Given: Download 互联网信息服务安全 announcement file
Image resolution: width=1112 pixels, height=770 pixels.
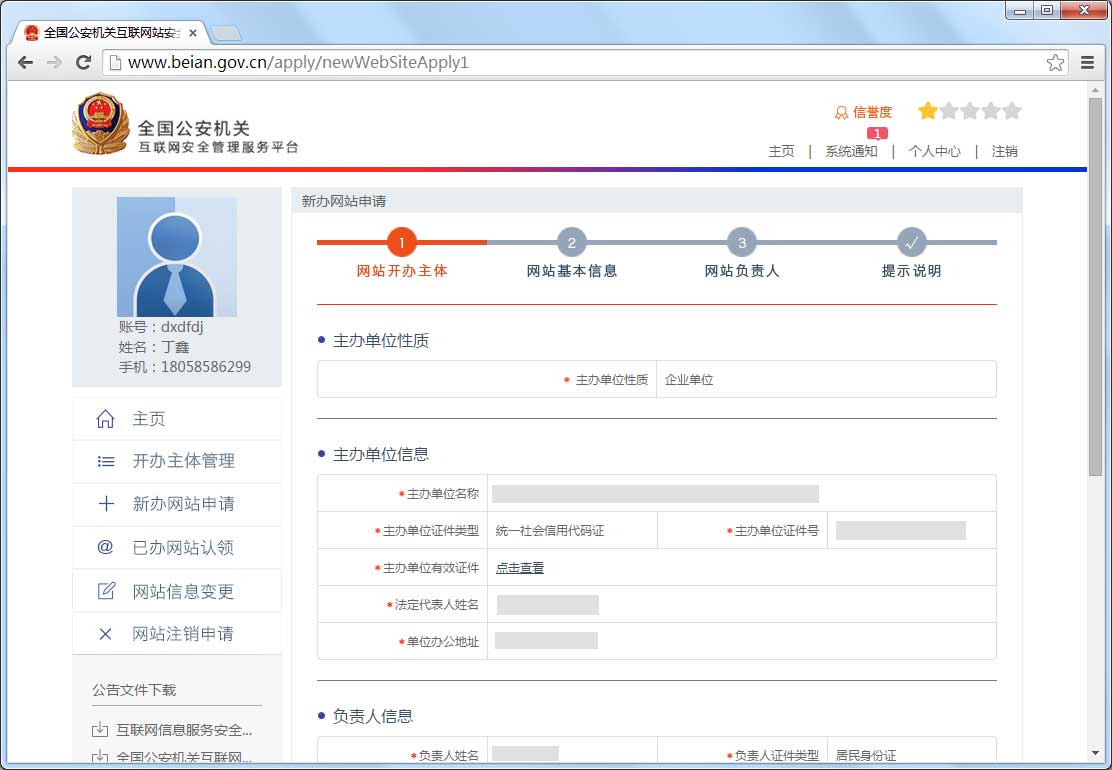Looking at the screenshot, I should pyautogui.click(x=184, y=730).
